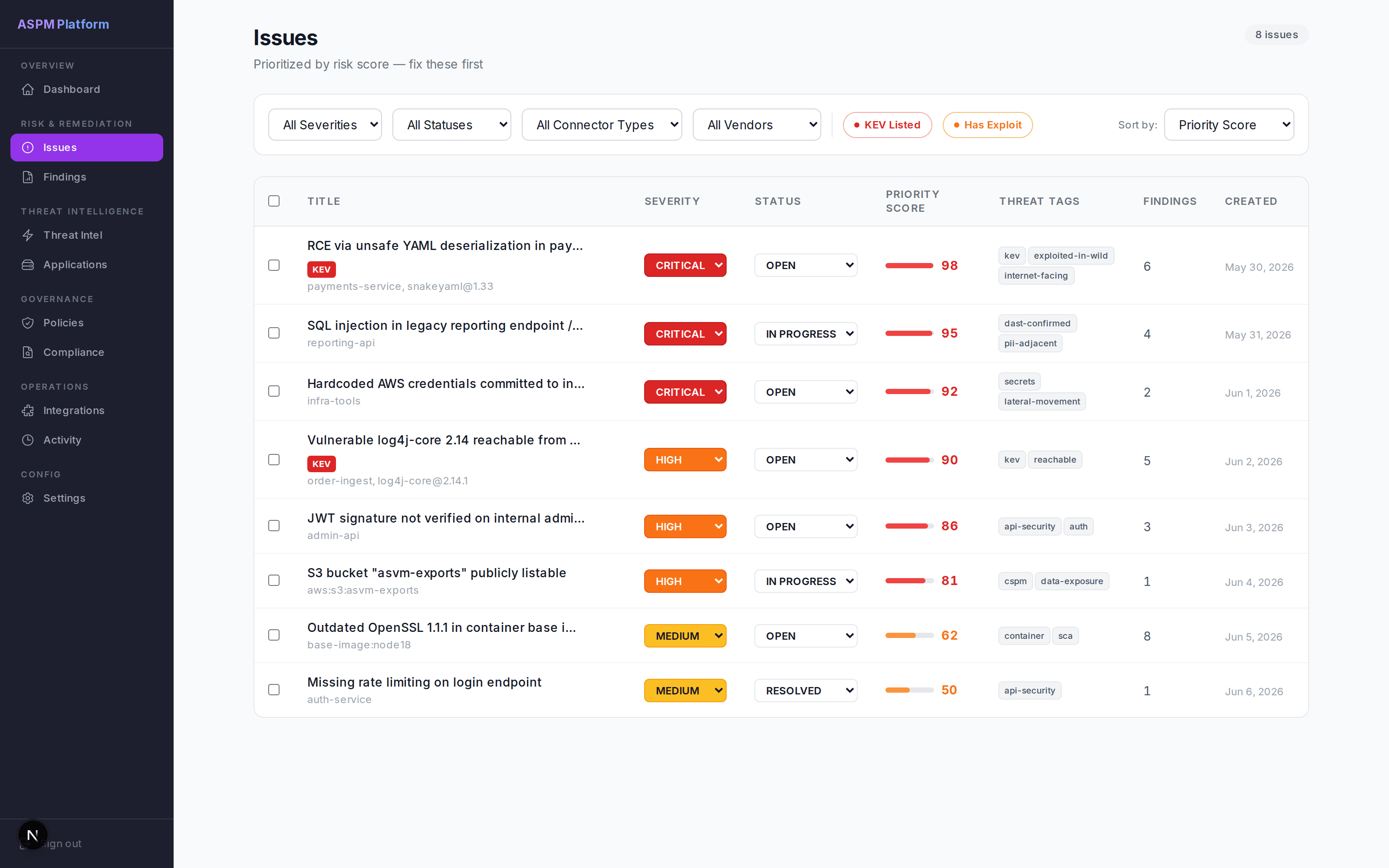Click the dast-confirmed threat tag
This screenshot has height=868, width=1389.
[1037, 323]
